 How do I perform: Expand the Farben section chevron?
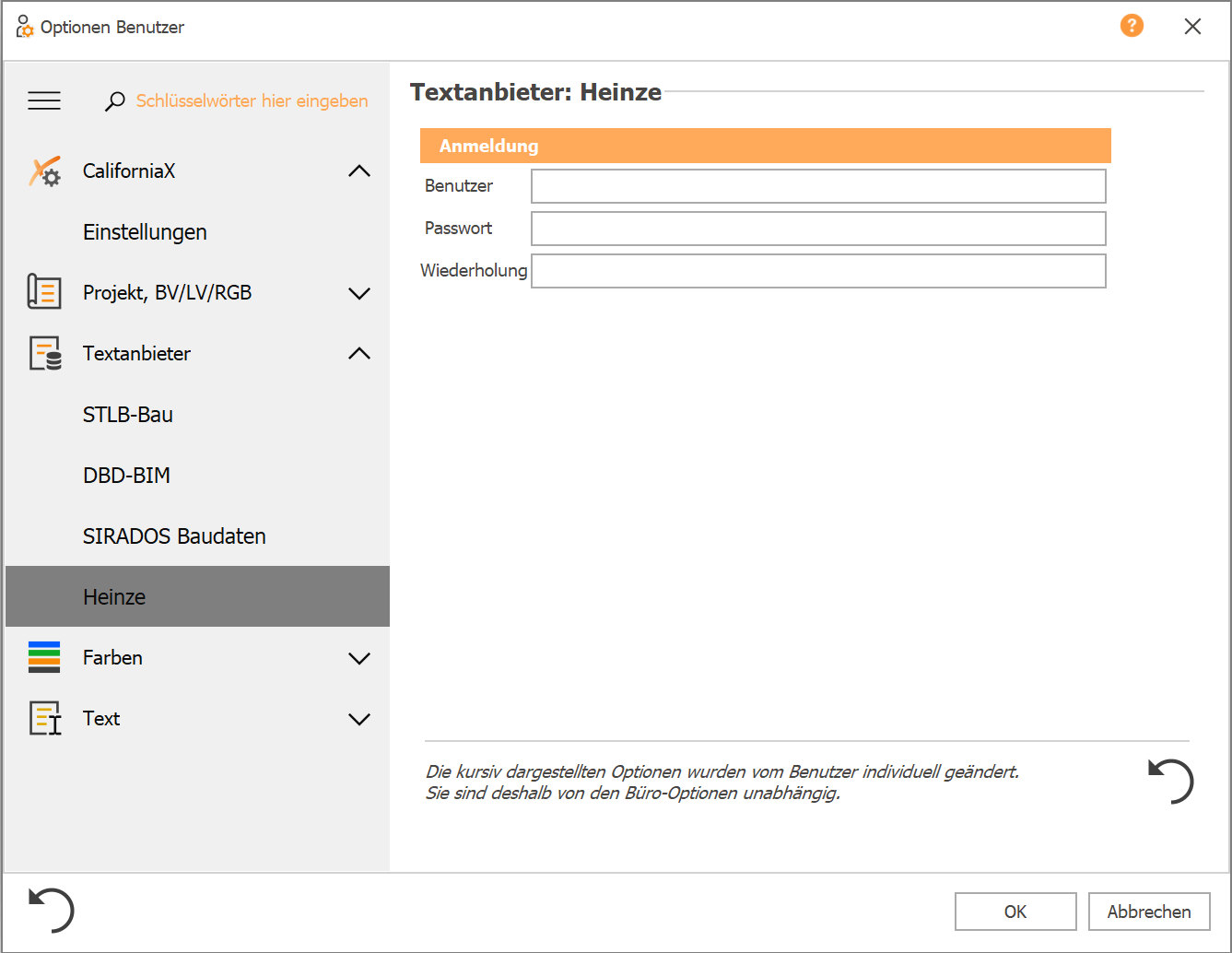click(359, 658)
